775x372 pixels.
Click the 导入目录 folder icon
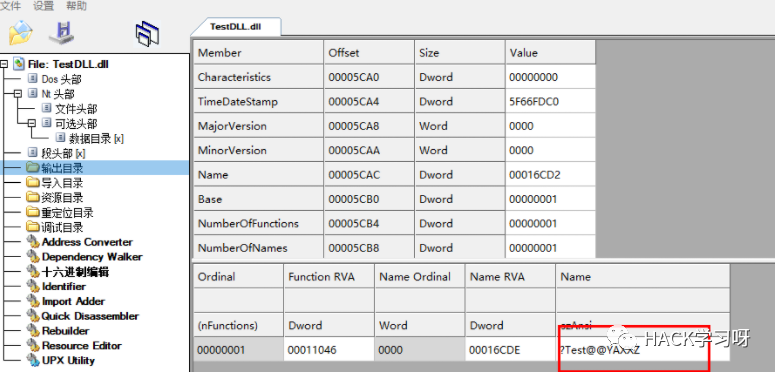[x=33, y=183]
